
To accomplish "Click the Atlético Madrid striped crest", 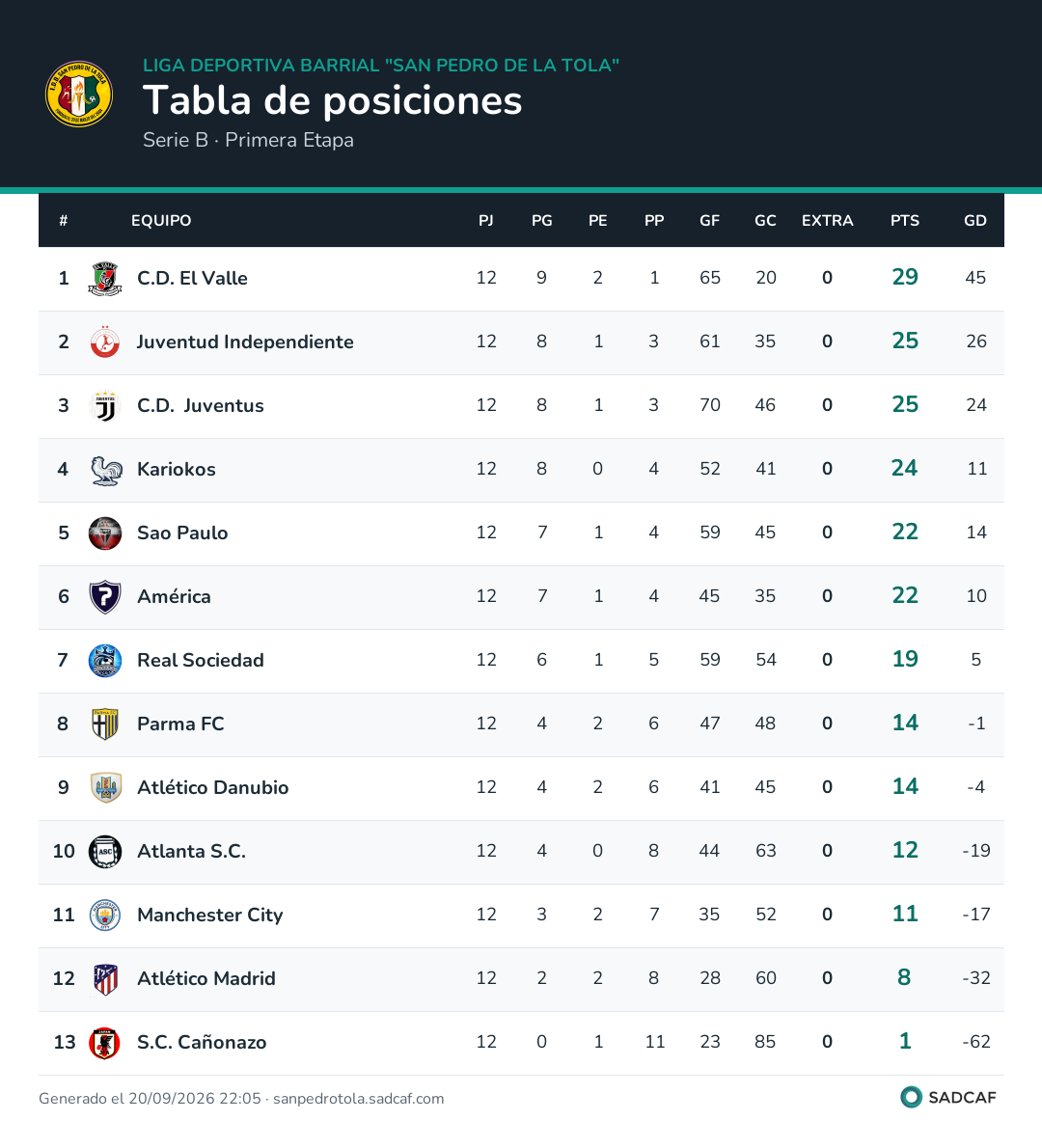I will (x=105, y=979).
